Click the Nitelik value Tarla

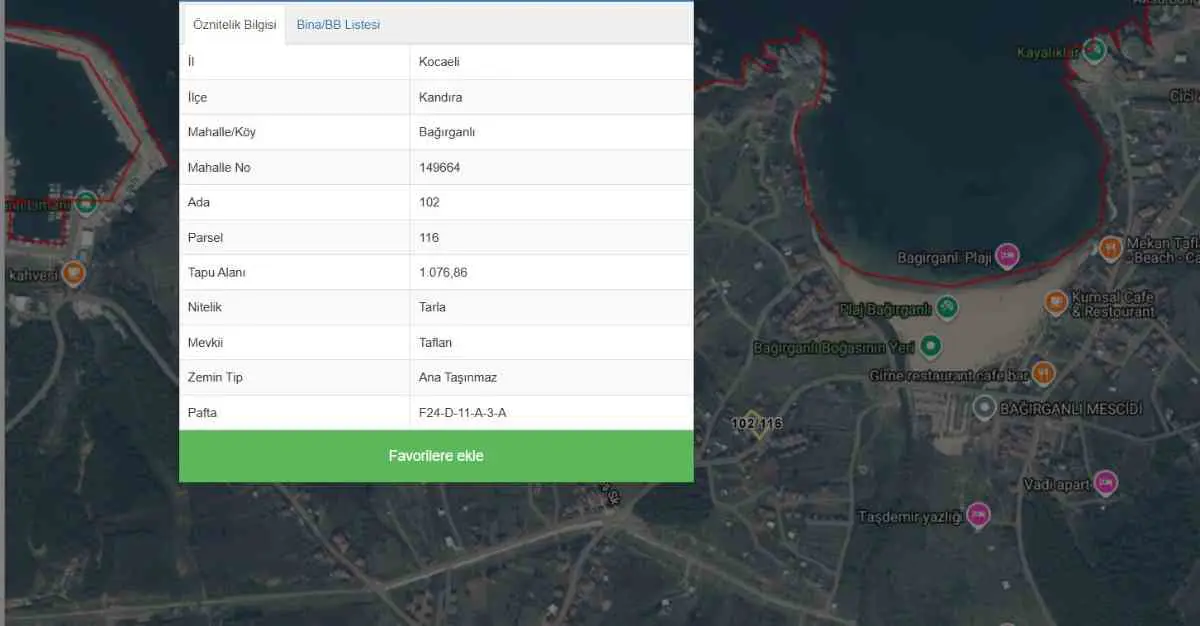432,307
